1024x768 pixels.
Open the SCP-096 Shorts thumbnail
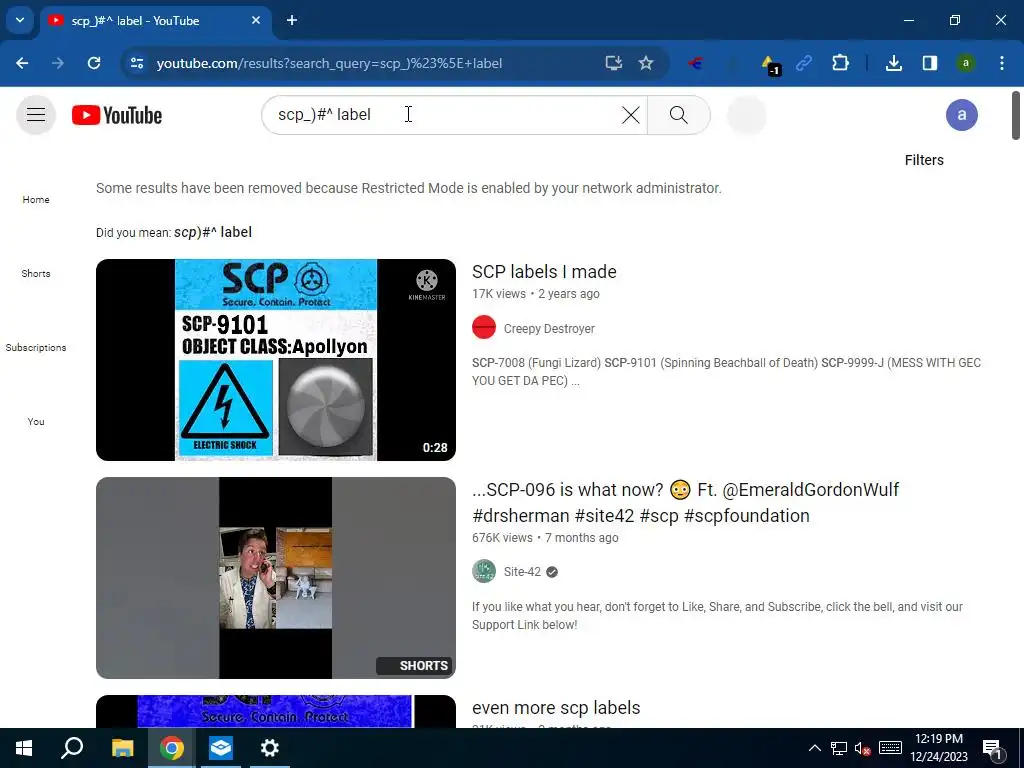[276, 578]
